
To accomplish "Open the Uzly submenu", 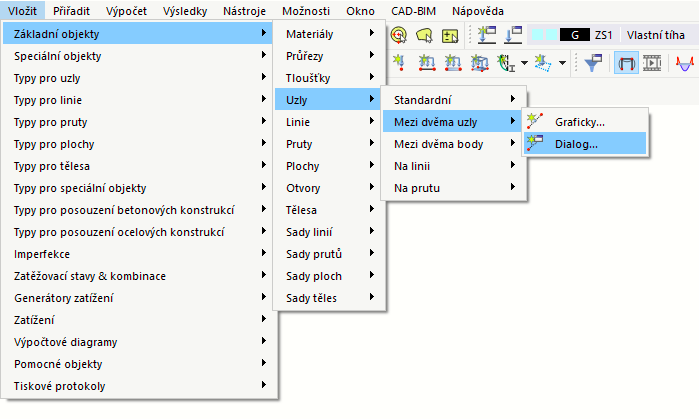I will (x=329, y=100).
